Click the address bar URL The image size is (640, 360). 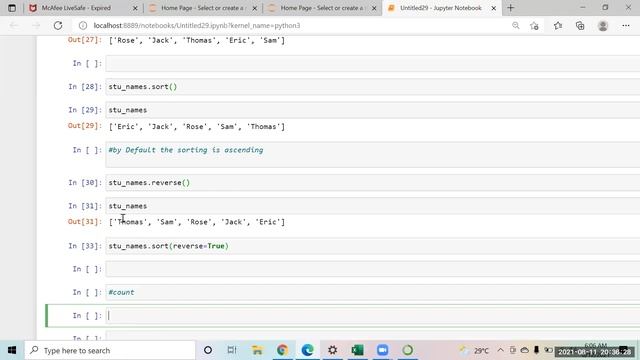click(x=197, y=25)
